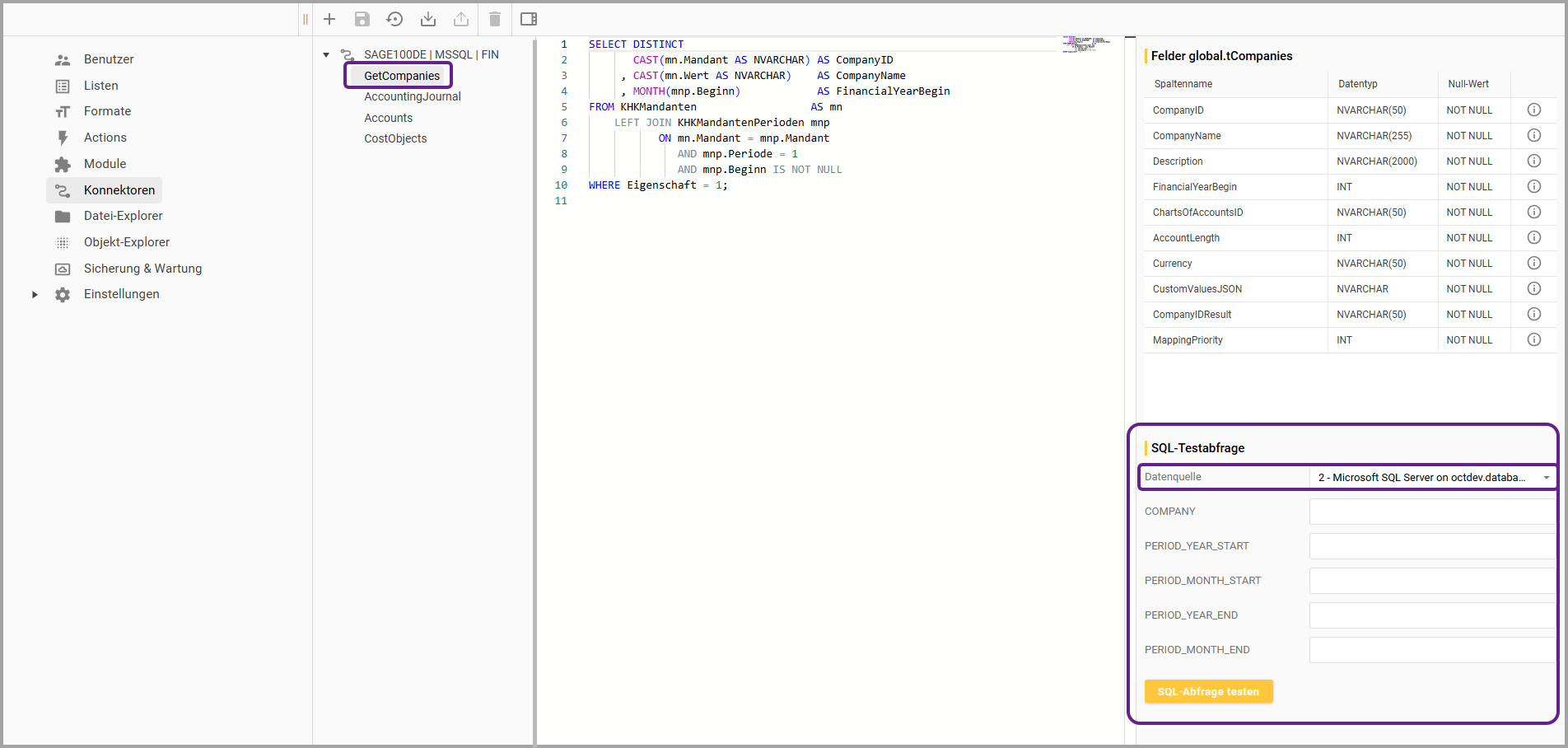Collapse the SAGE100DE connector tree node
The image size is (1568, 748).
tap(326, 55)
